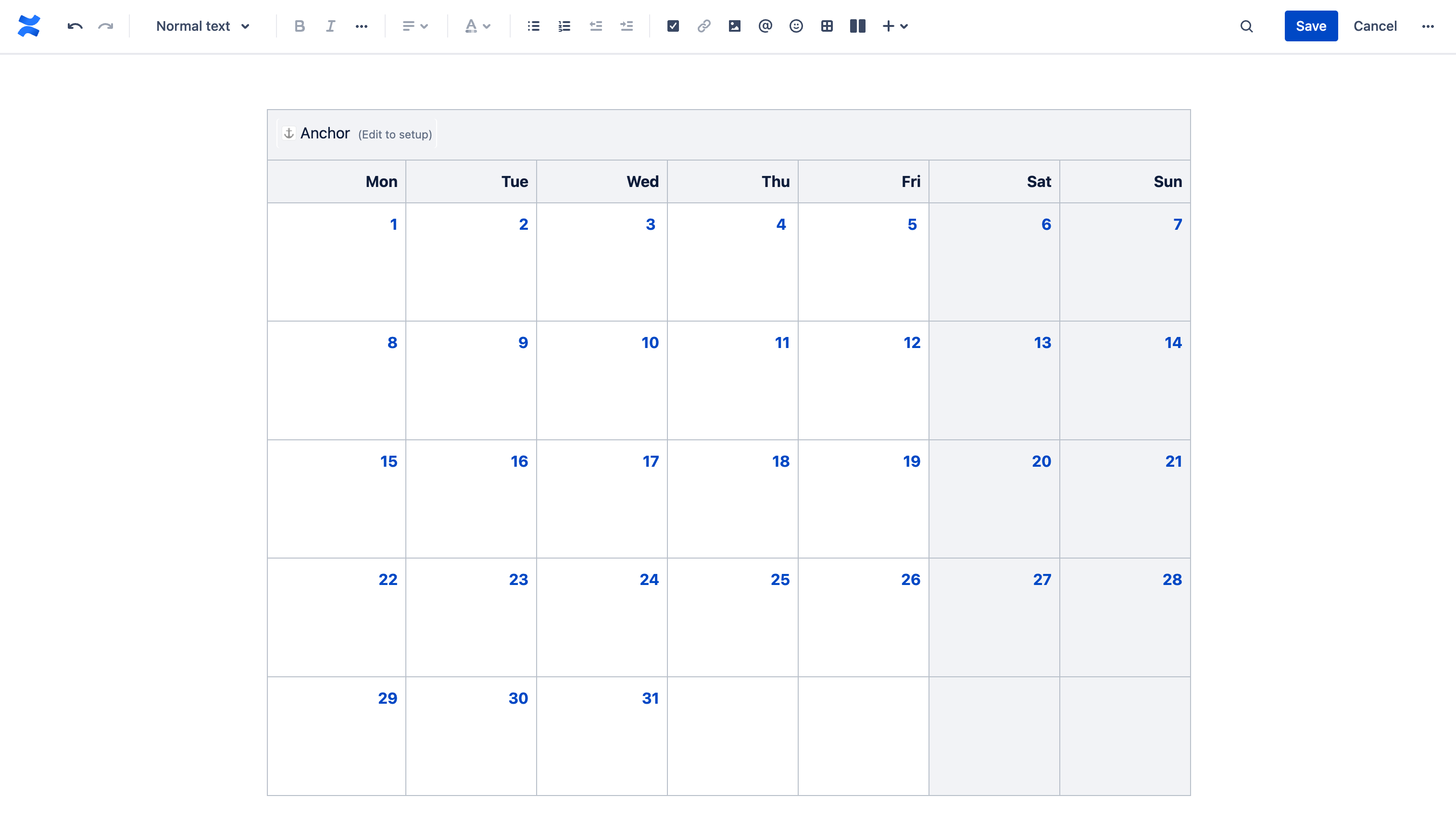The image size is (1456, 821).
Task: Click the day 28 link
Action: click(x=1172, y=579)
